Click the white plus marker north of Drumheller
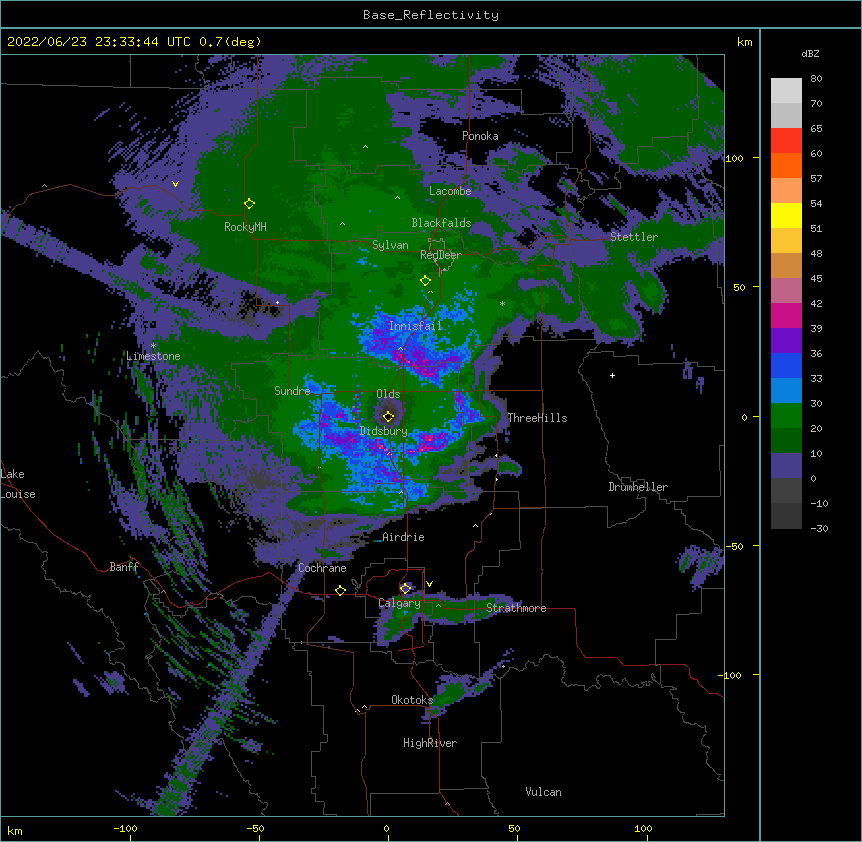Screen dimensions: 862x842 click(x=612, y=375)
